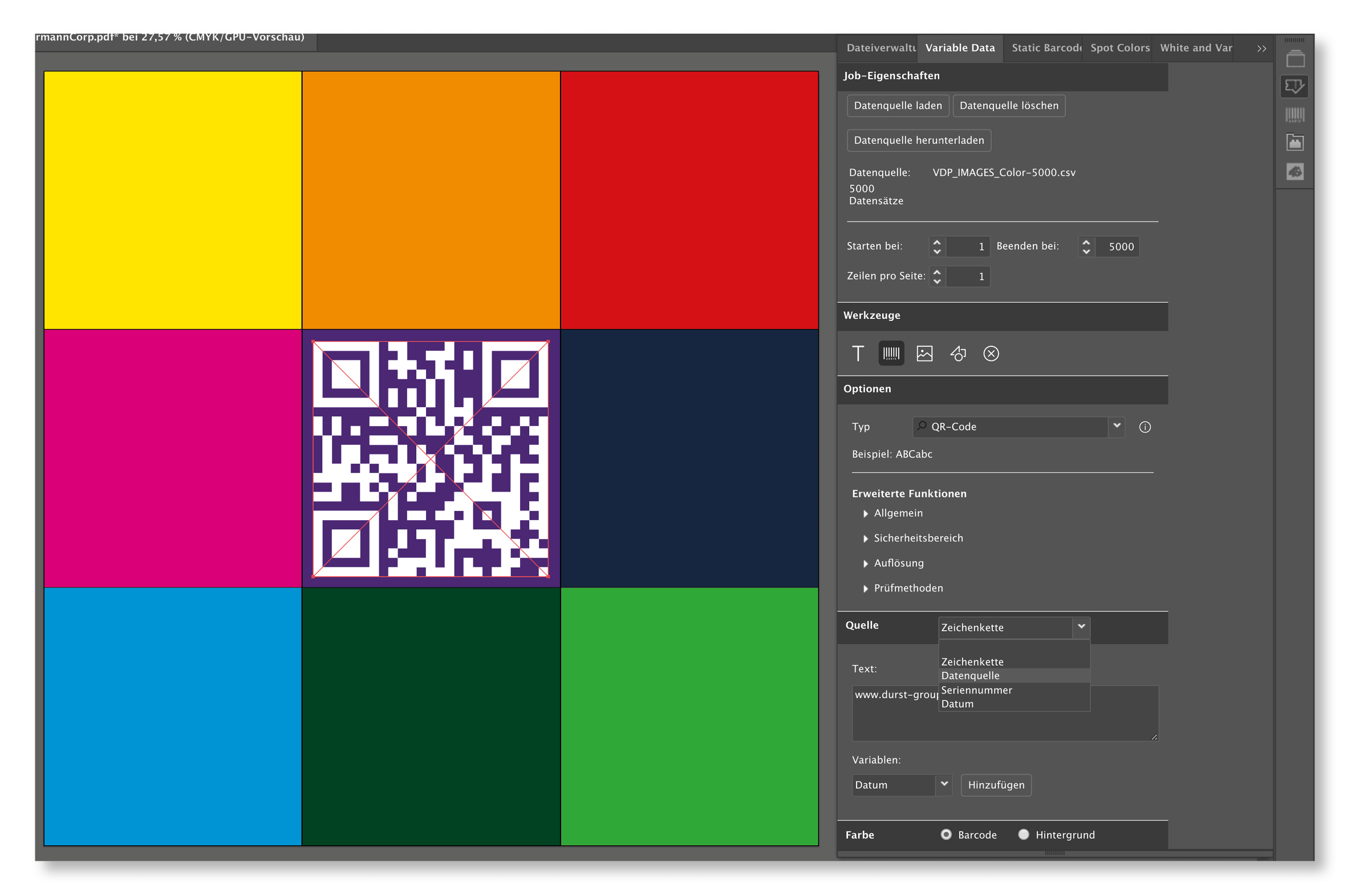
Task: Select the Text tool in Werkzeuge
Action: tap(858, 354)
